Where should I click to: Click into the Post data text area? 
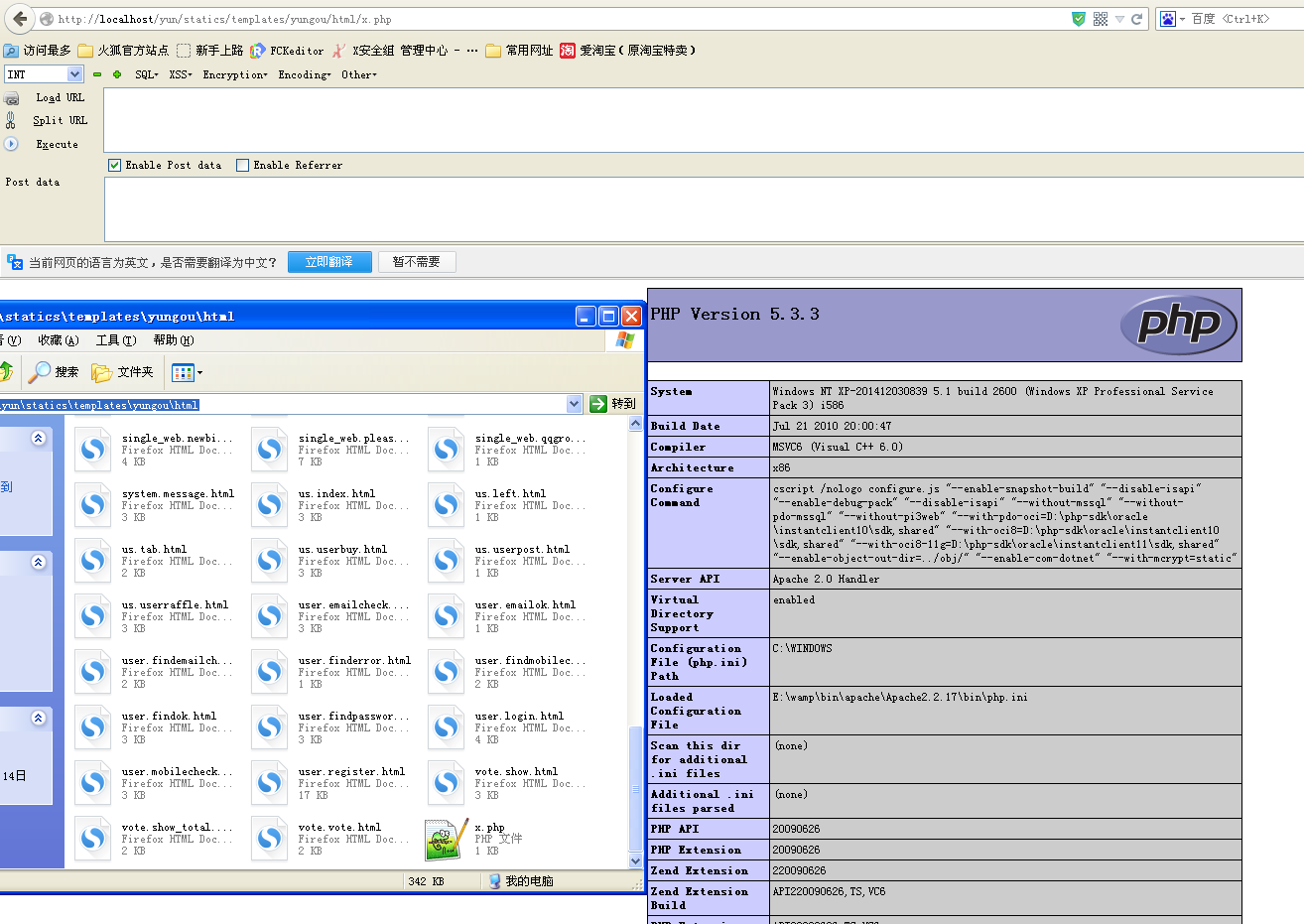point(704,209)
